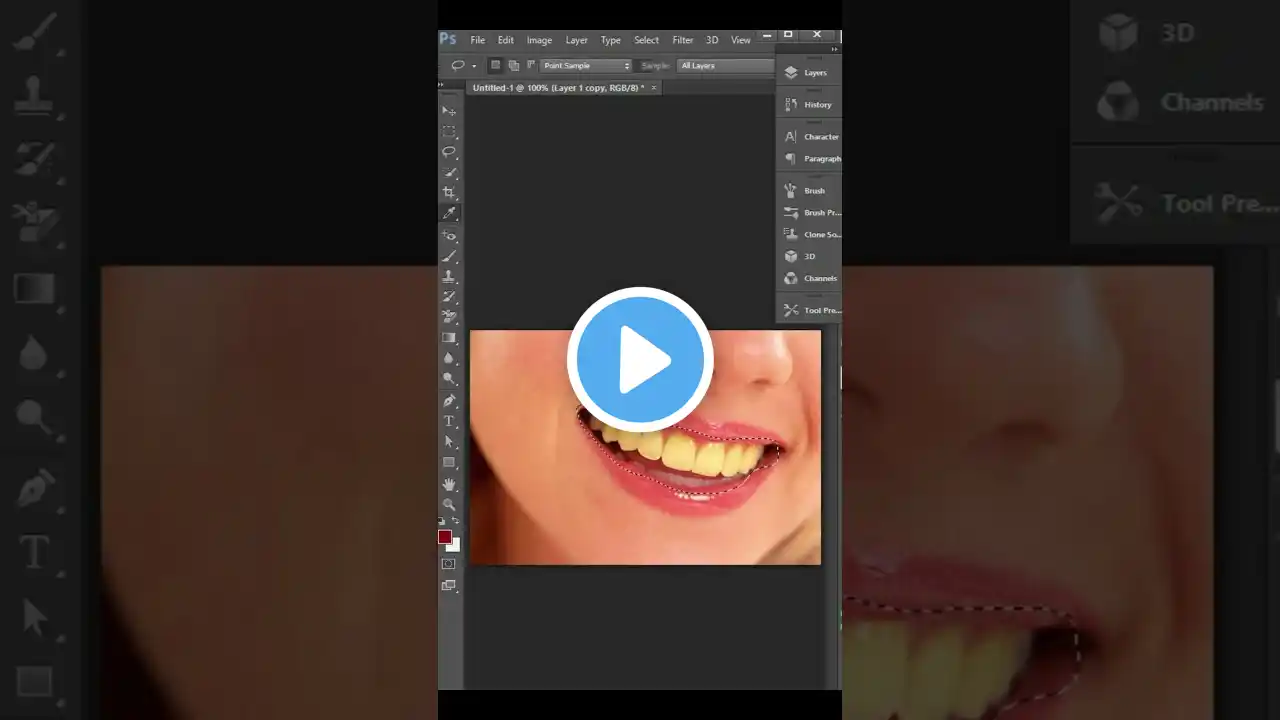Image resolution: width=1280 pixels, height=720 pixels.
Task: Open the tool preset picker arrow
Action: pyautogui.click(x=472, y=65)
